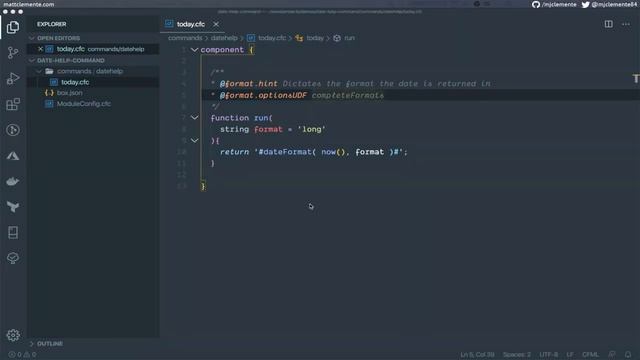The width and height of the screenshot is (640, 360).
Task: Open the Azure triangle icon view
Action: (13, 156)
